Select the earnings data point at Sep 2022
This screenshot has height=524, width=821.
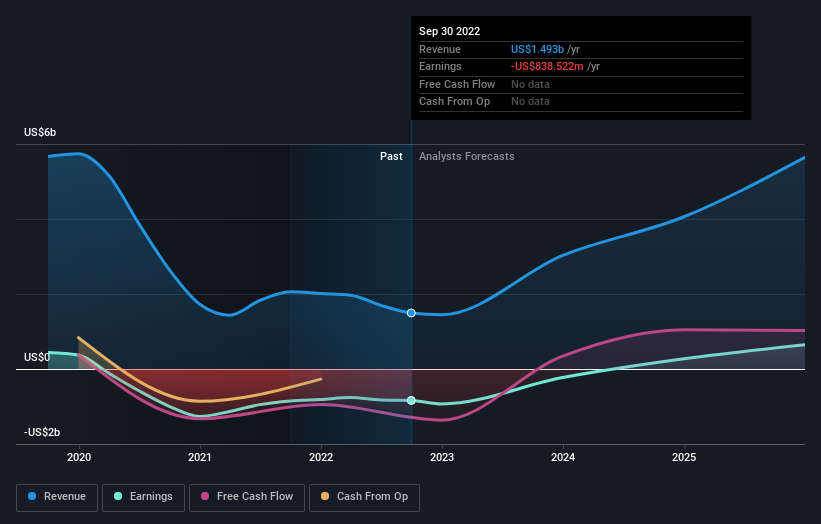click(411, 400)
